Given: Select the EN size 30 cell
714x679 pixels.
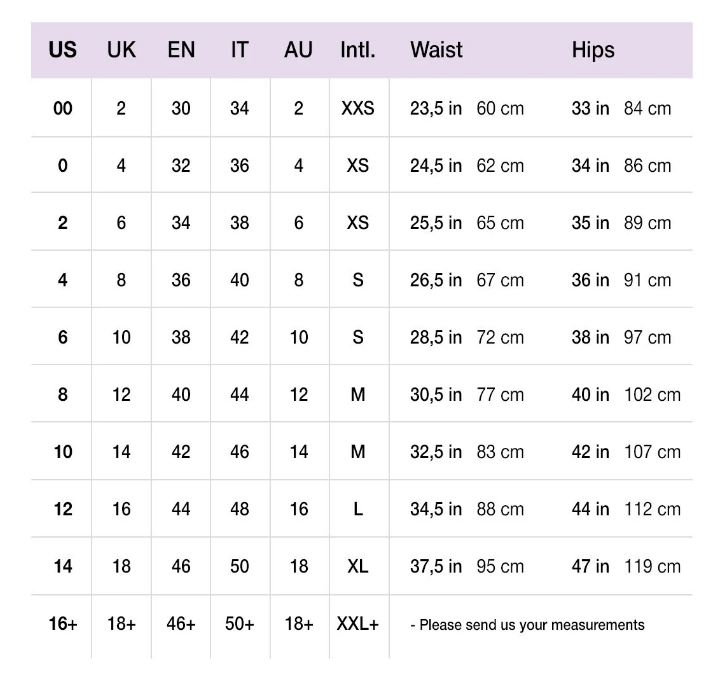Looking at the screenshot, I should point(181,108).
